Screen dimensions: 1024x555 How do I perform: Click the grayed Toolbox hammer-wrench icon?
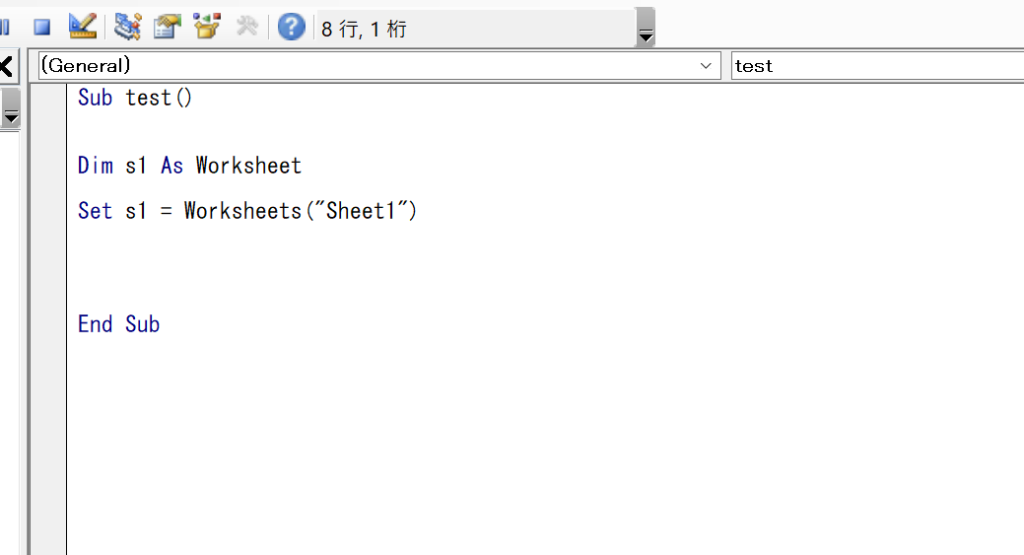247,27
